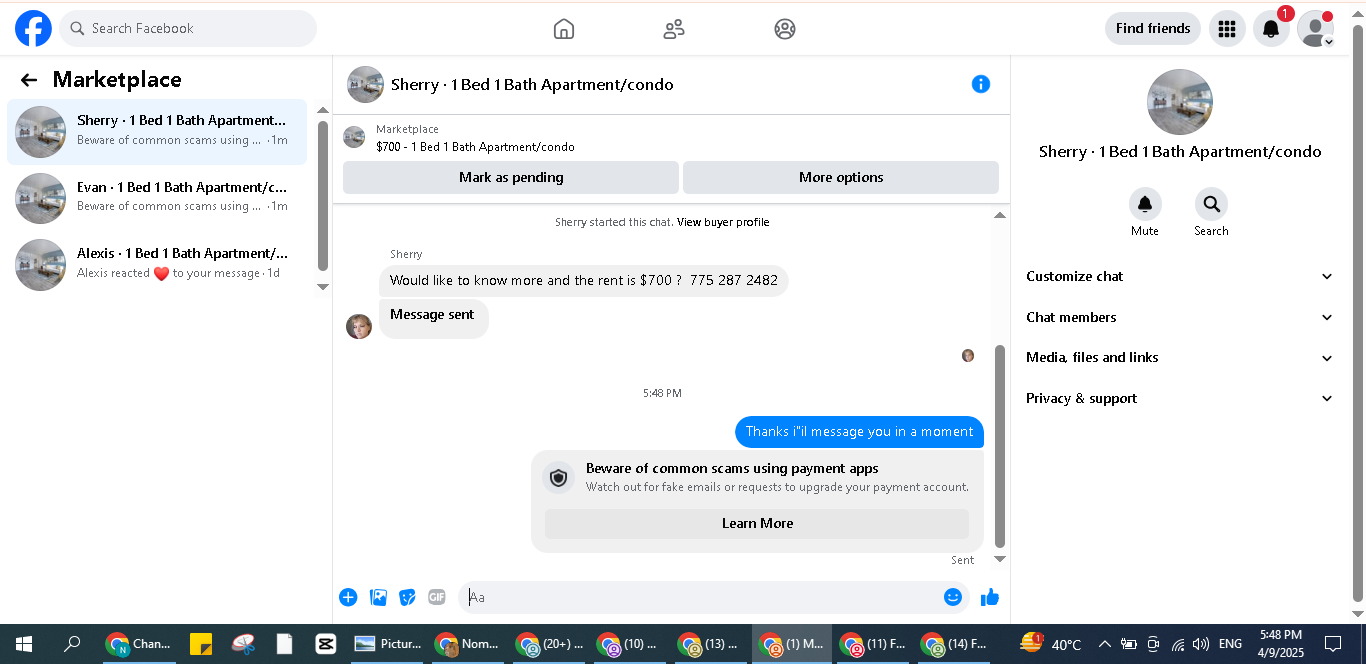Open View buyer profile link
Image resolution: width=1366 pixels, height=664 pixels.
[x=723, y=222]
